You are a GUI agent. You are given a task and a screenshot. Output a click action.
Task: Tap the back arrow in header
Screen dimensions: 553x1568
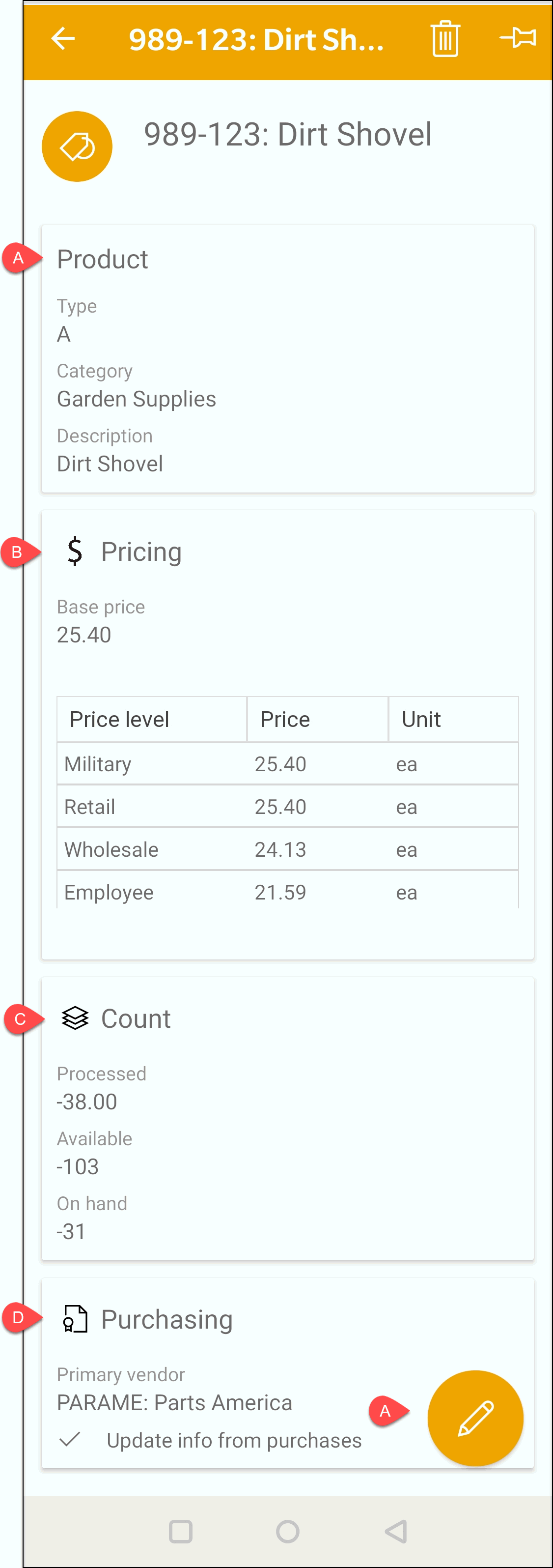click(63, 39)
